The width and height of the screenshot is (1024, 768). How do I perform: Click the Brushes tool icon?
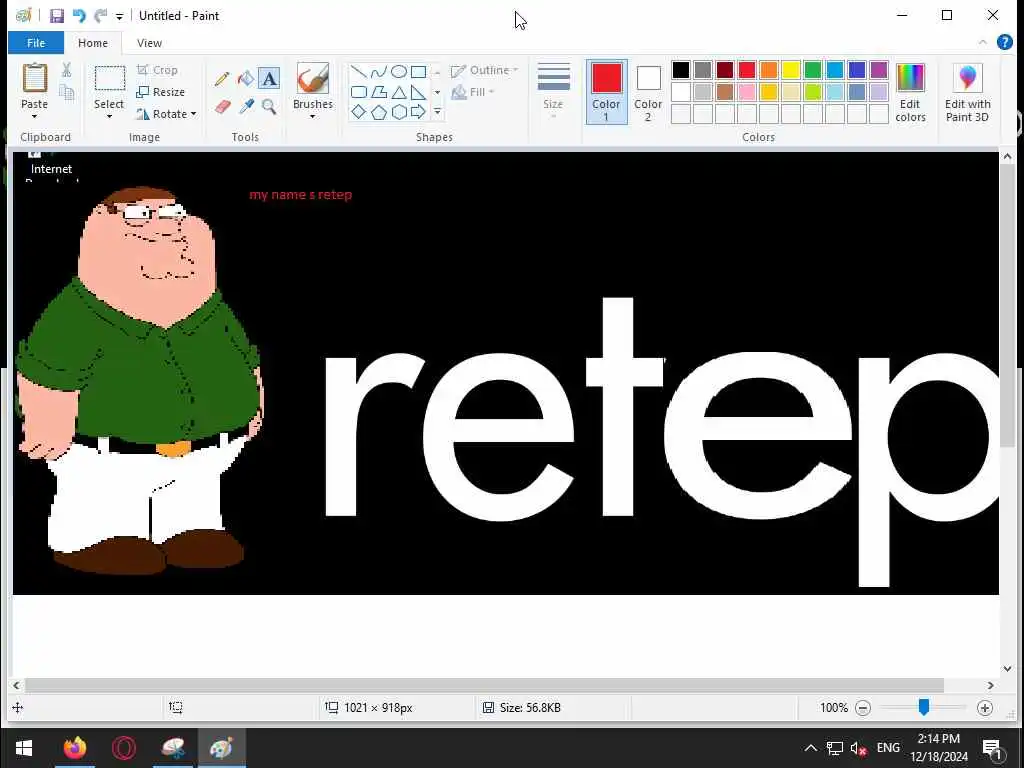coord(313,78)
